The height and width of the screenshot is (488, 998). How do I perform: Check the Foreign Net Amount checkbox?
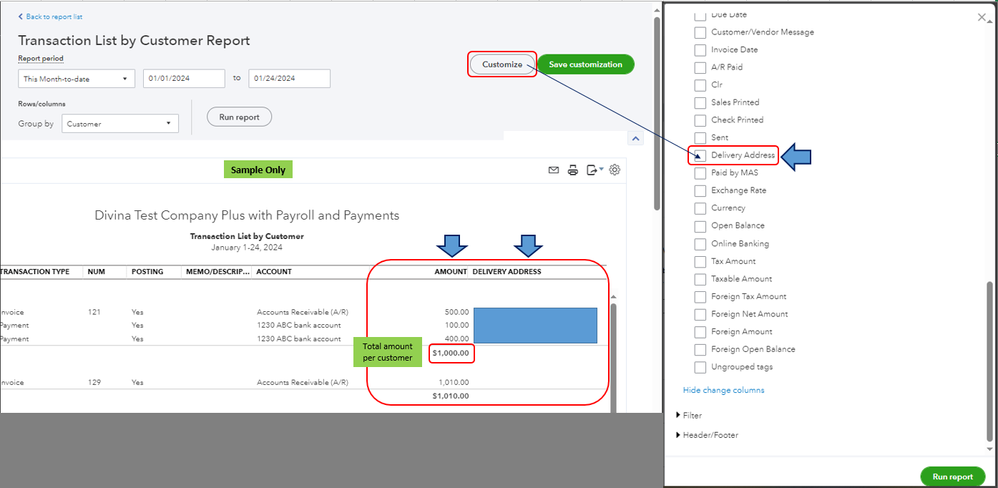click(x=700, y=314)
